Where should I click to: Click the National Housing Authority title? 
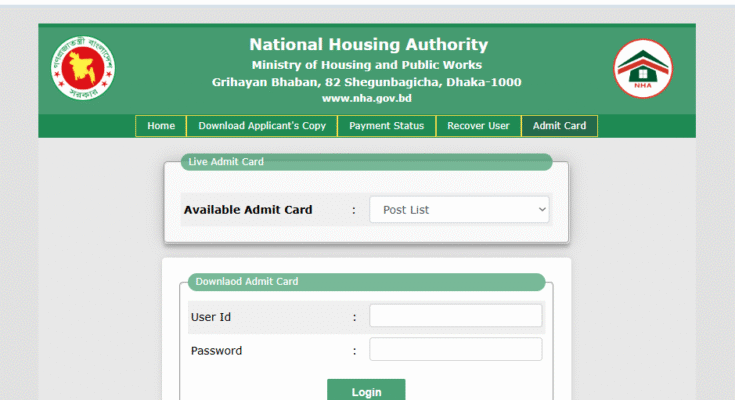(x=368, y=45)
